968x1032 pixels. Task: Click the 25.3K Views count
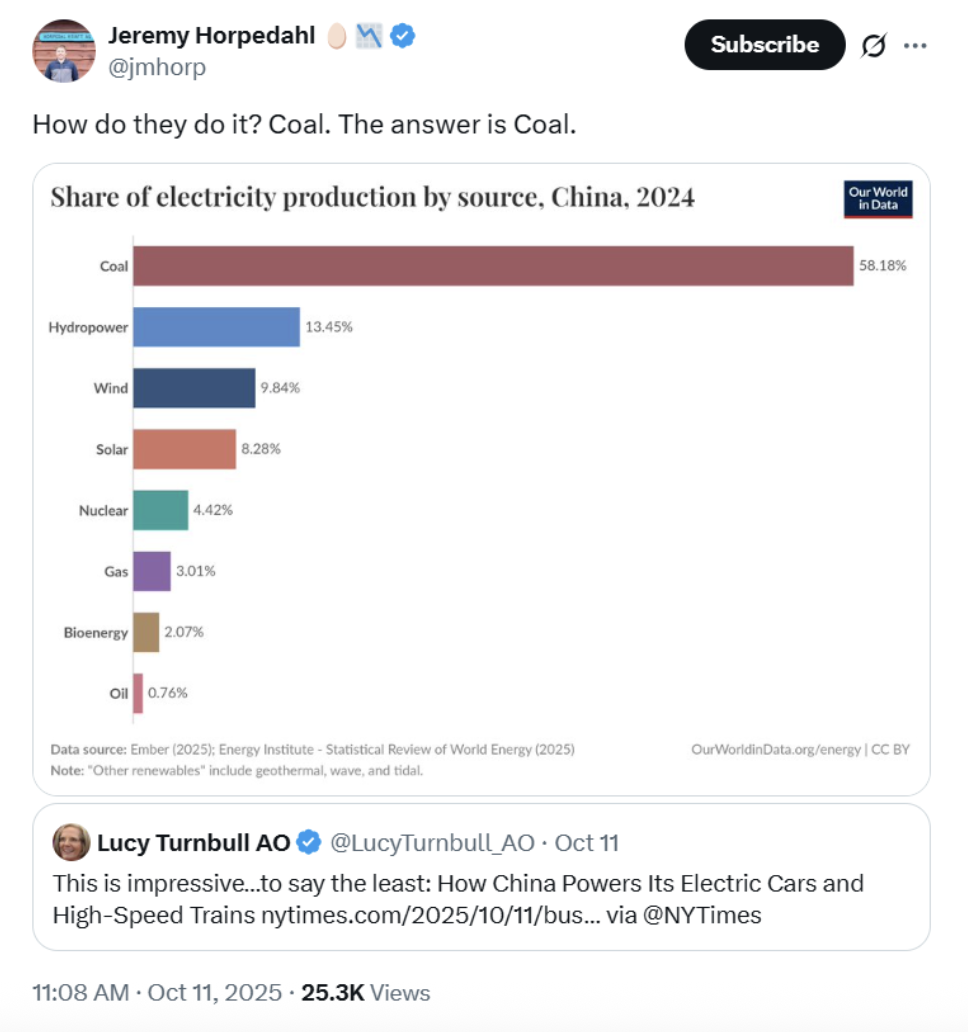point(366,993)
